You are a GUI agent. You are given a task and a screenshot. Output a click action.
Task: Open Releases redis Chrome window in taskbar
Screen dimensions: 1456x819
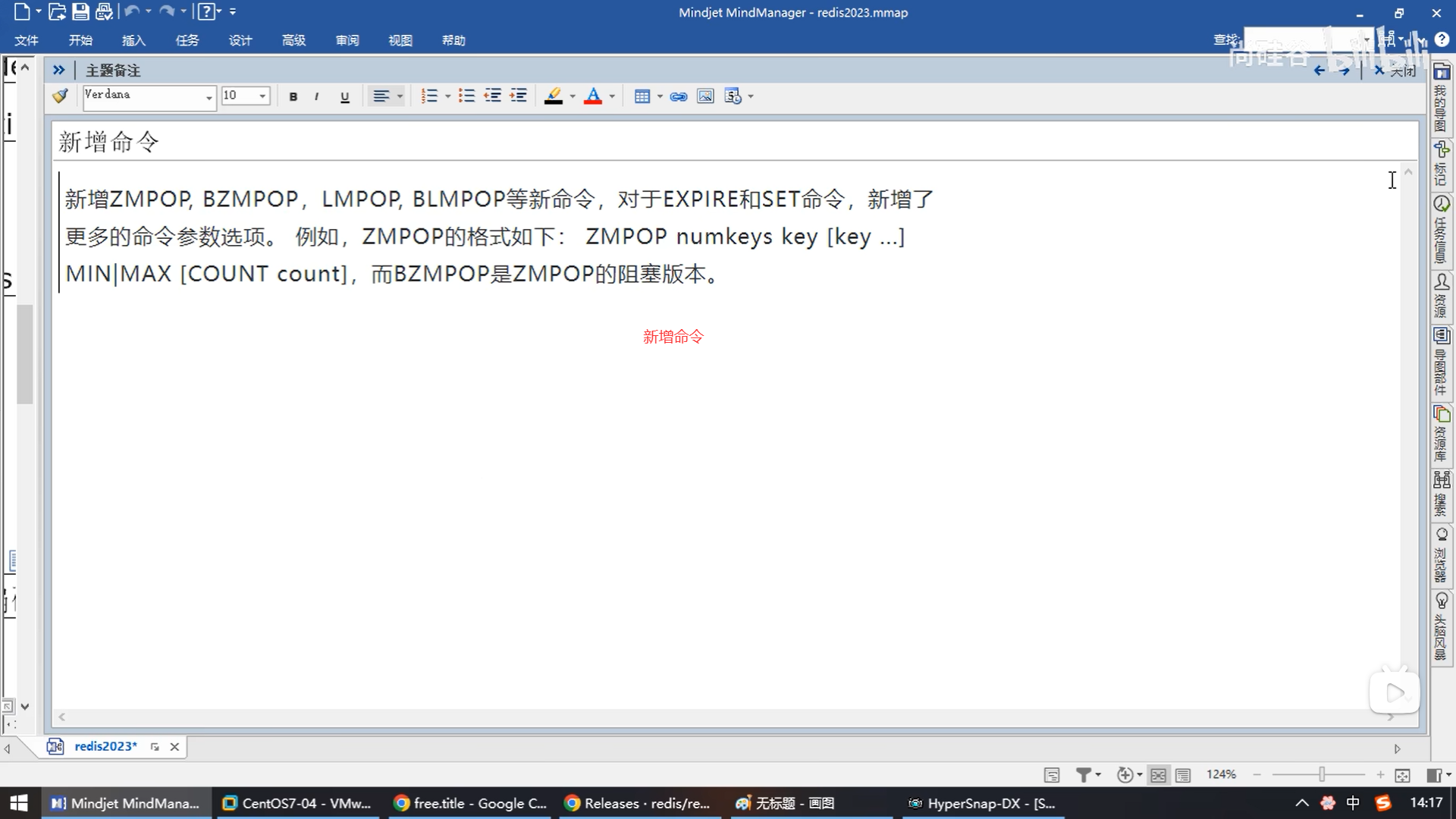pos(639,803)
